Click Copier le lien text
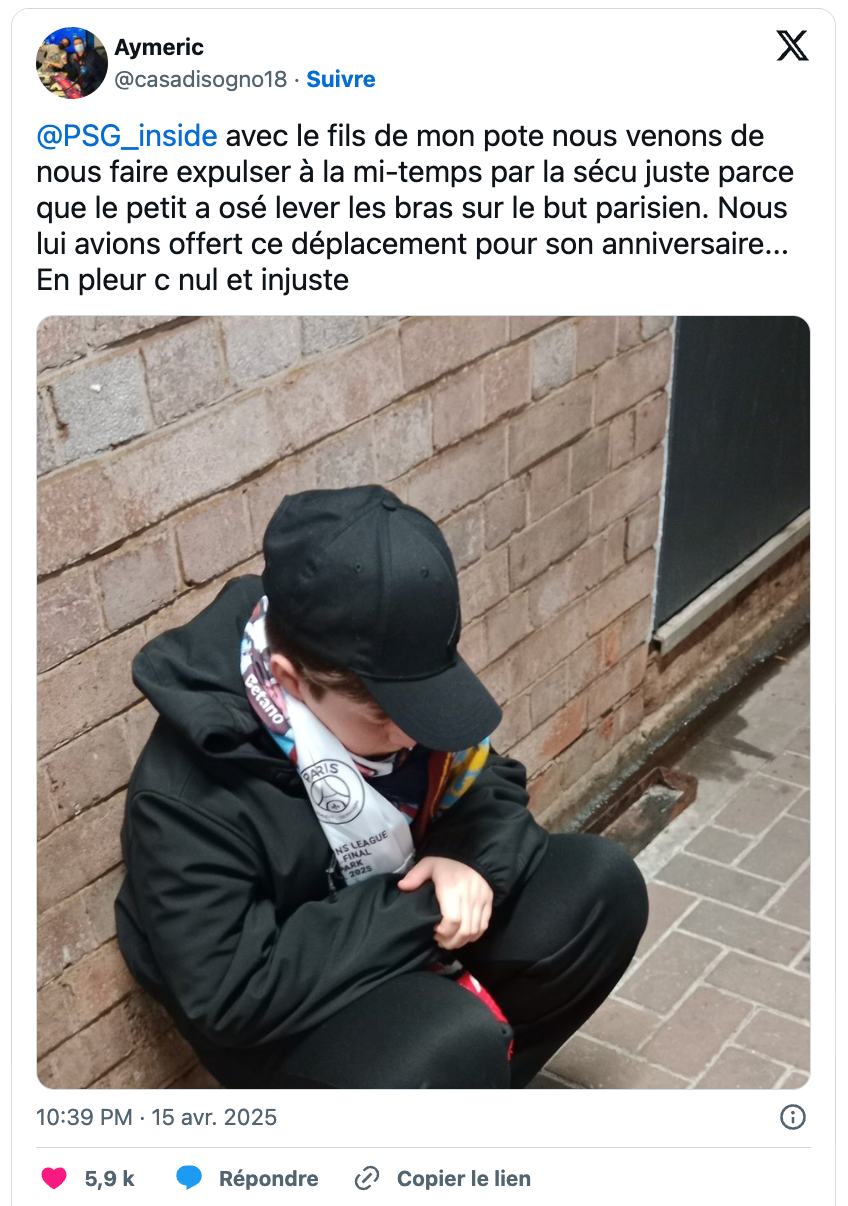 pos(464,1179)
